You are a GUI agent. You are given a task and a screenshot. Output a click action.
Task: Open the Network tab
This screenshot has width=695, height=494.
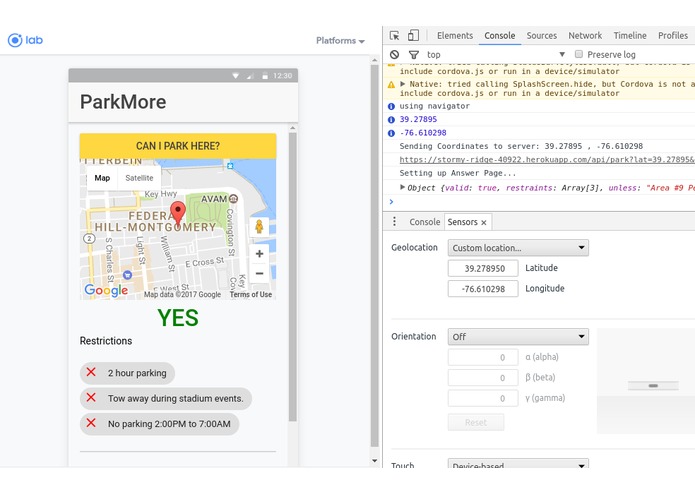tap(585, 35)
